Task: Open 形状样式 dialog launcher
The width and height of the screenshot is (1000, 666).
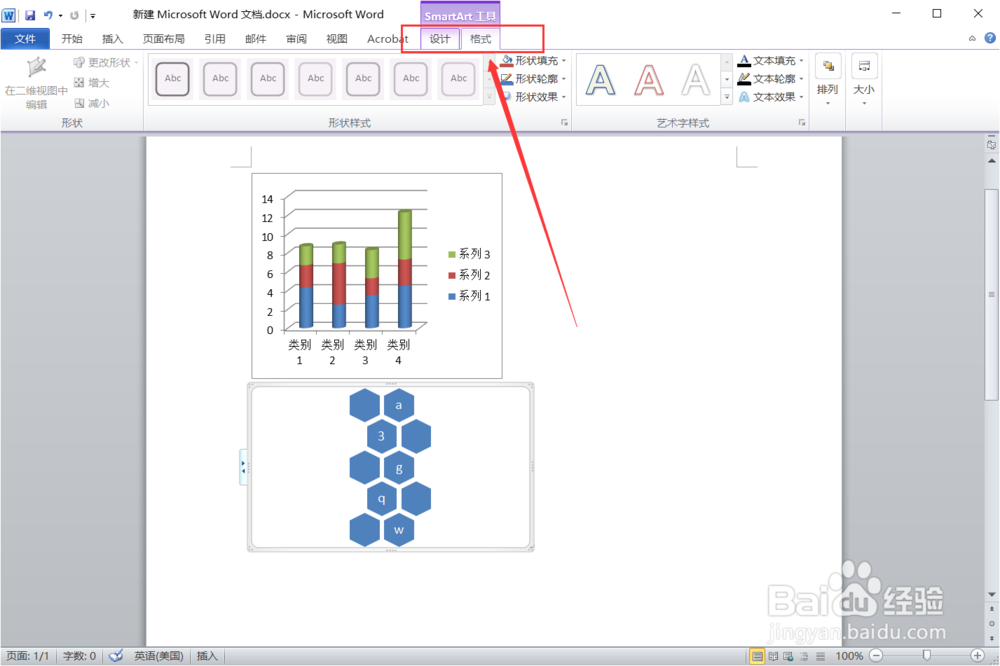Action: pos(564,122)
